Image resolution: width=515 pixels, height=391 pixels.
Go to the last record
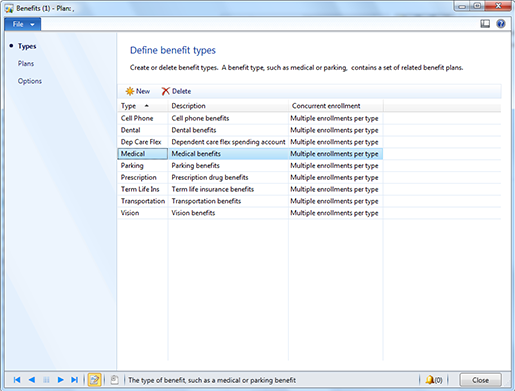tap(74, 380)
